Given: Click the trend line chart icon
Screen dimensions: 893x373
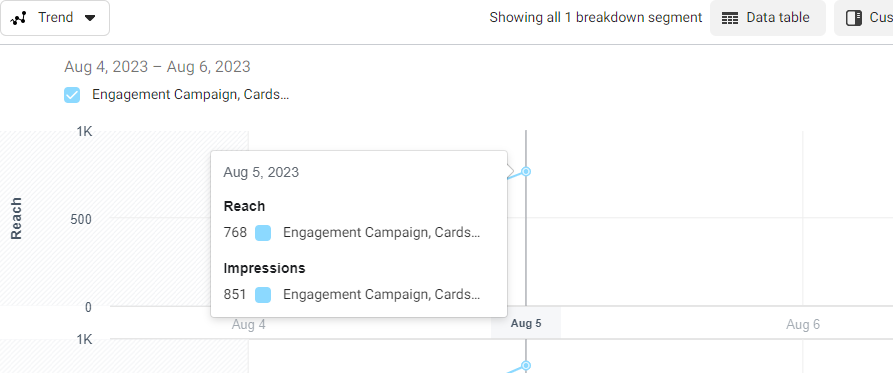Looking at the screenshot, I should [19, 18].
